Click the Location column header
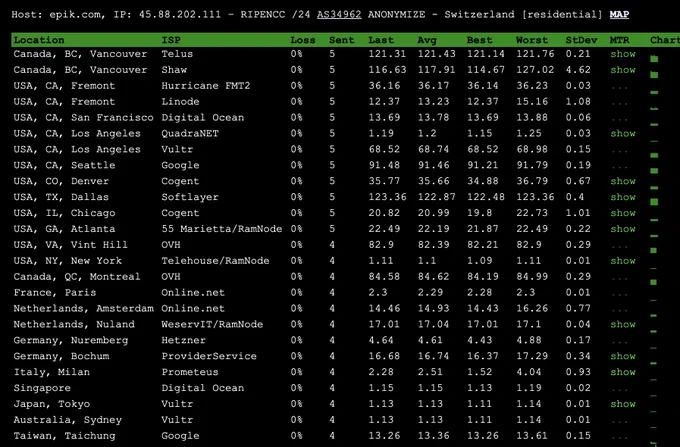This screenshot has height=447, width=680. click(x=39, y=40)
